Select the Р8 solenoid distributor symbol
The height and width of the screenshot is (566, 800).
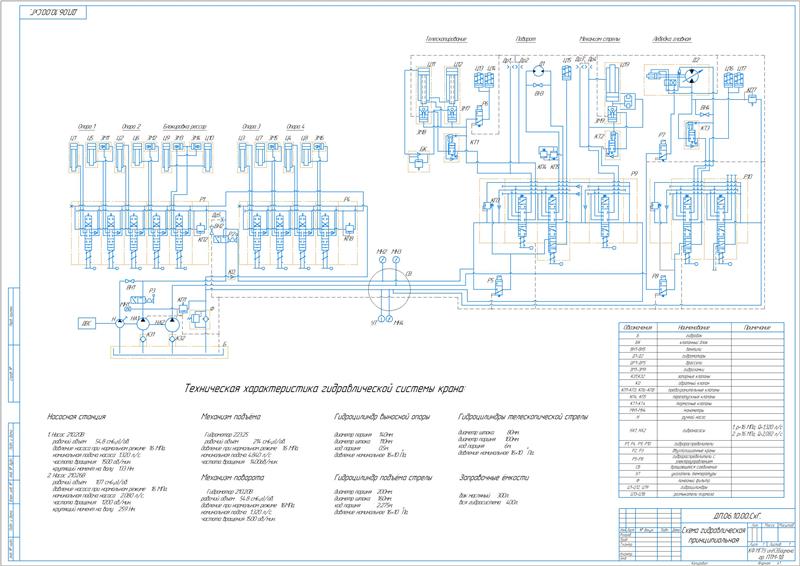click(x=664, y=288)
